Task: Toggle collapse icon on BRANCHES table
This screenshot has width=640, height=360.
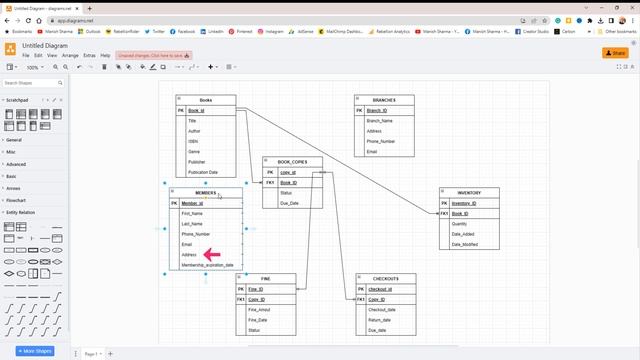Action: click(x=357, y=98)
